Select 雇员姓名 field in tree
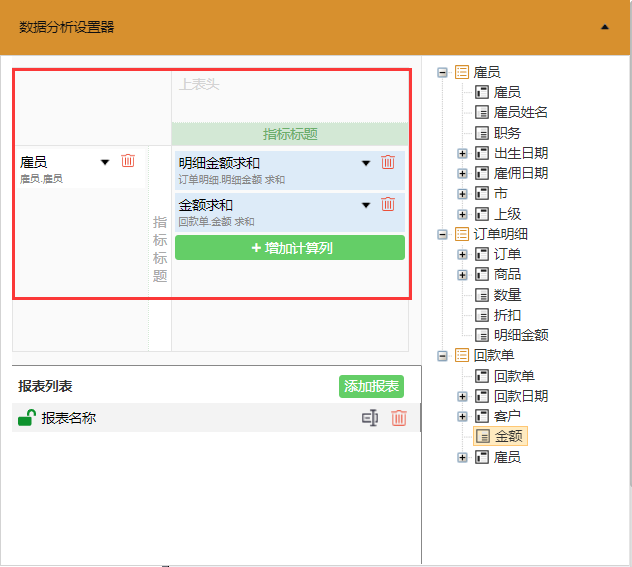The image size is (632, 567). (x=520, y=112)
